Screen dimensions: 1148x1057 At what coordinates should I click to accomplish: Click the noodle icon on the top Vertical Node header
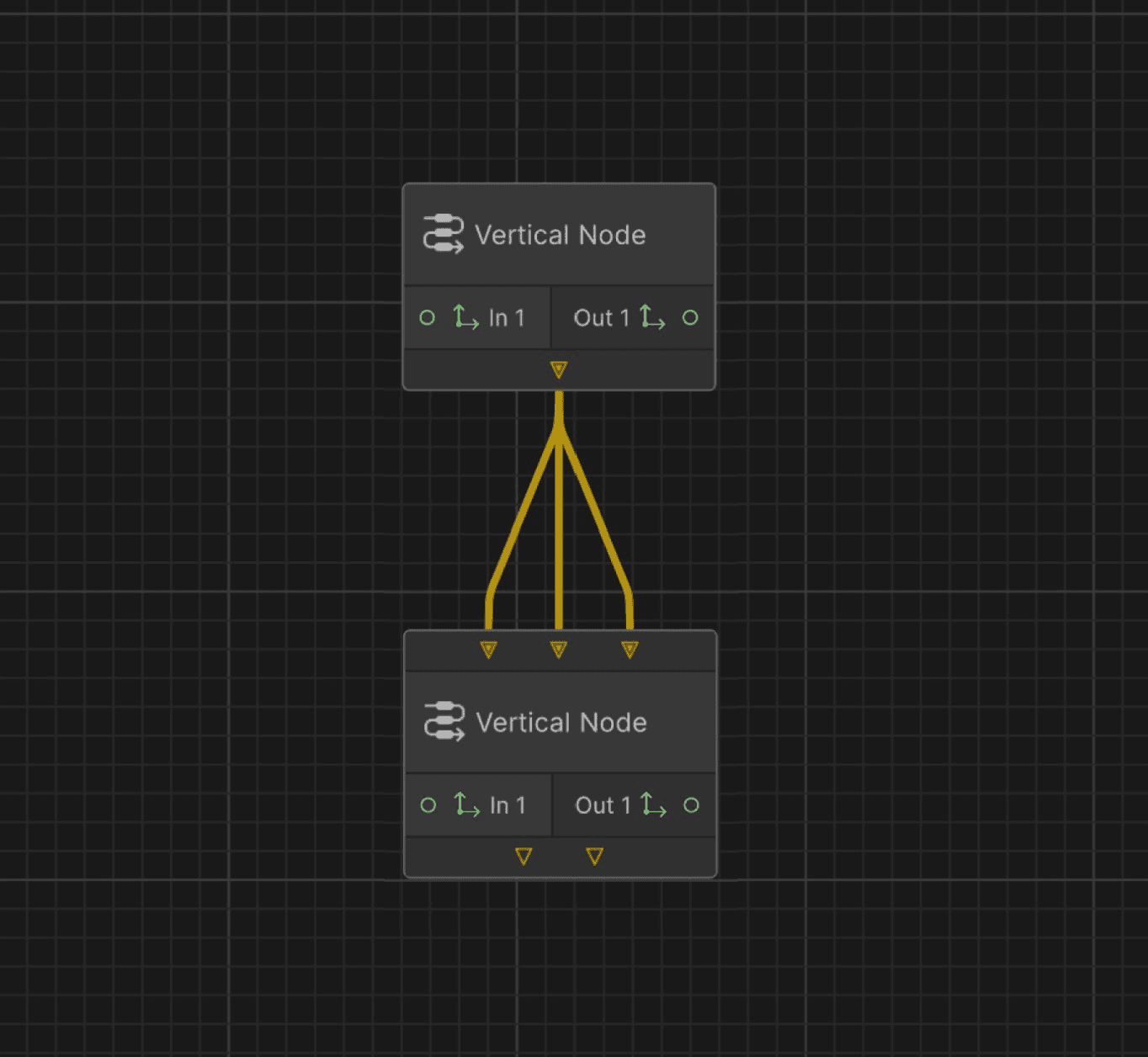point(444,235)
